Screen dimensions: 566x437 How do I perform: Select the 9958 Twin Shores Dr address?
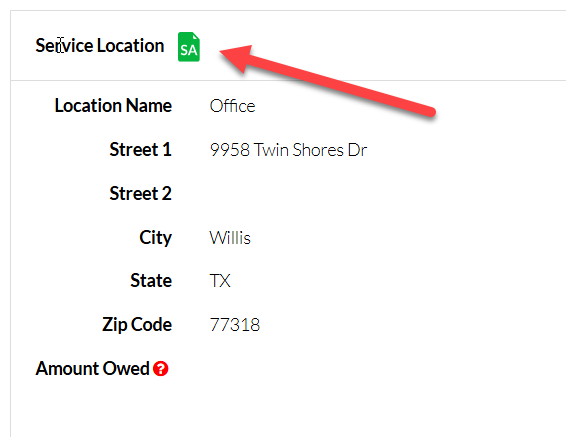288,150
